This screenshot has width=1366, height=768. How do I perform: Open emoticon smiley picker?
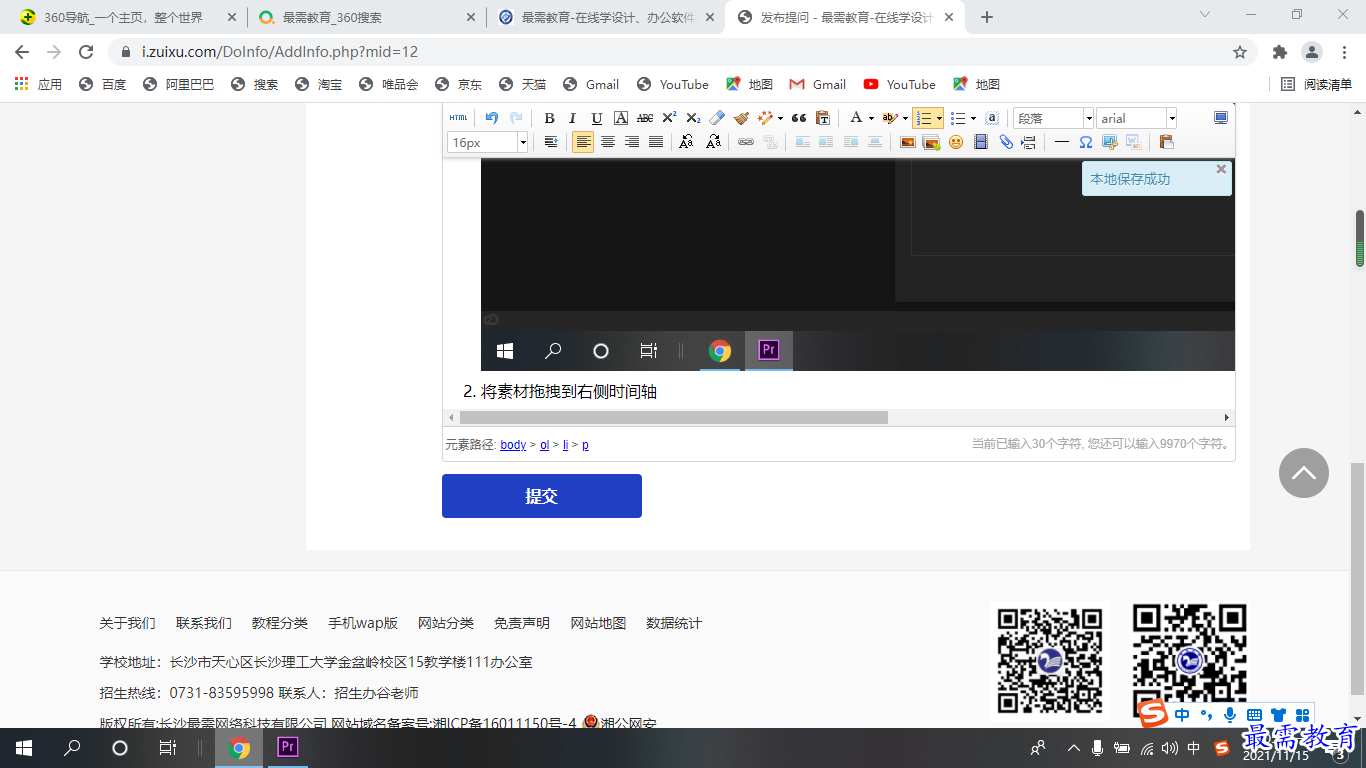(956, 142)
